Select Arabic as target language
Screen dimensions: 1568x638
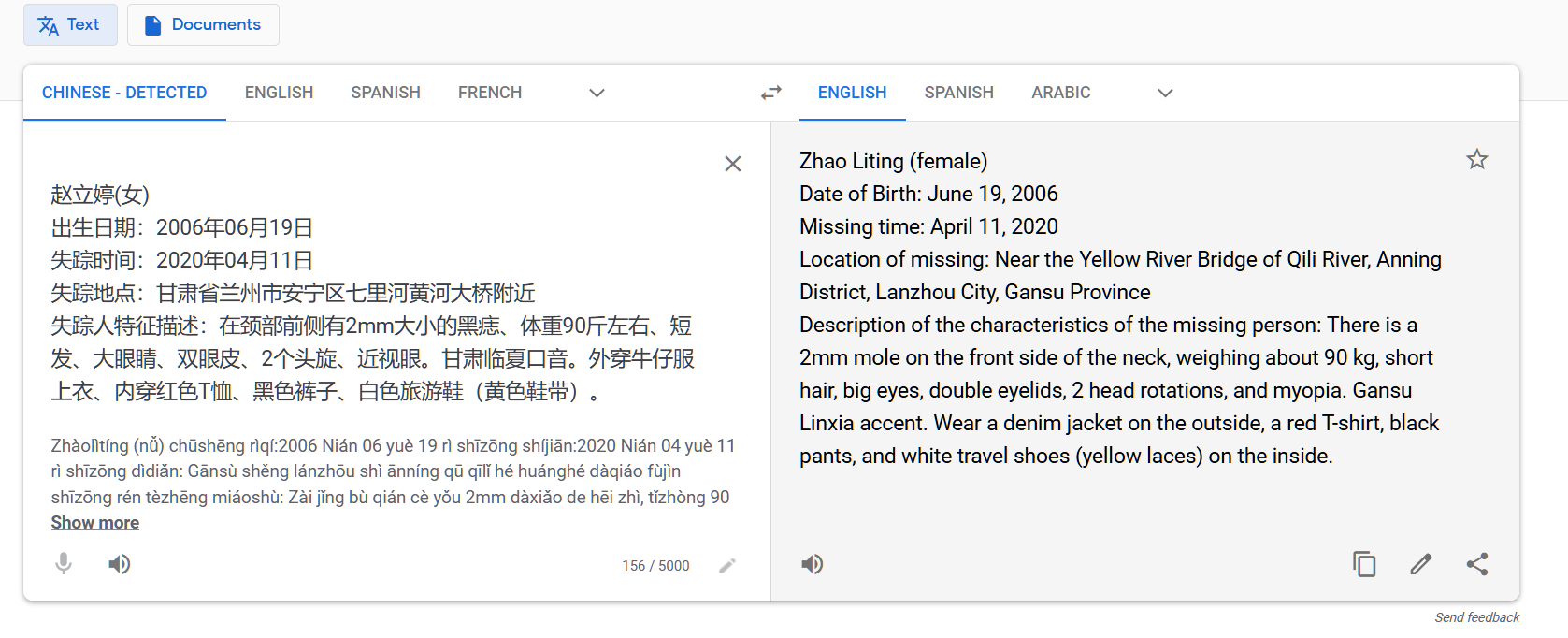[x=1061, y=93]
